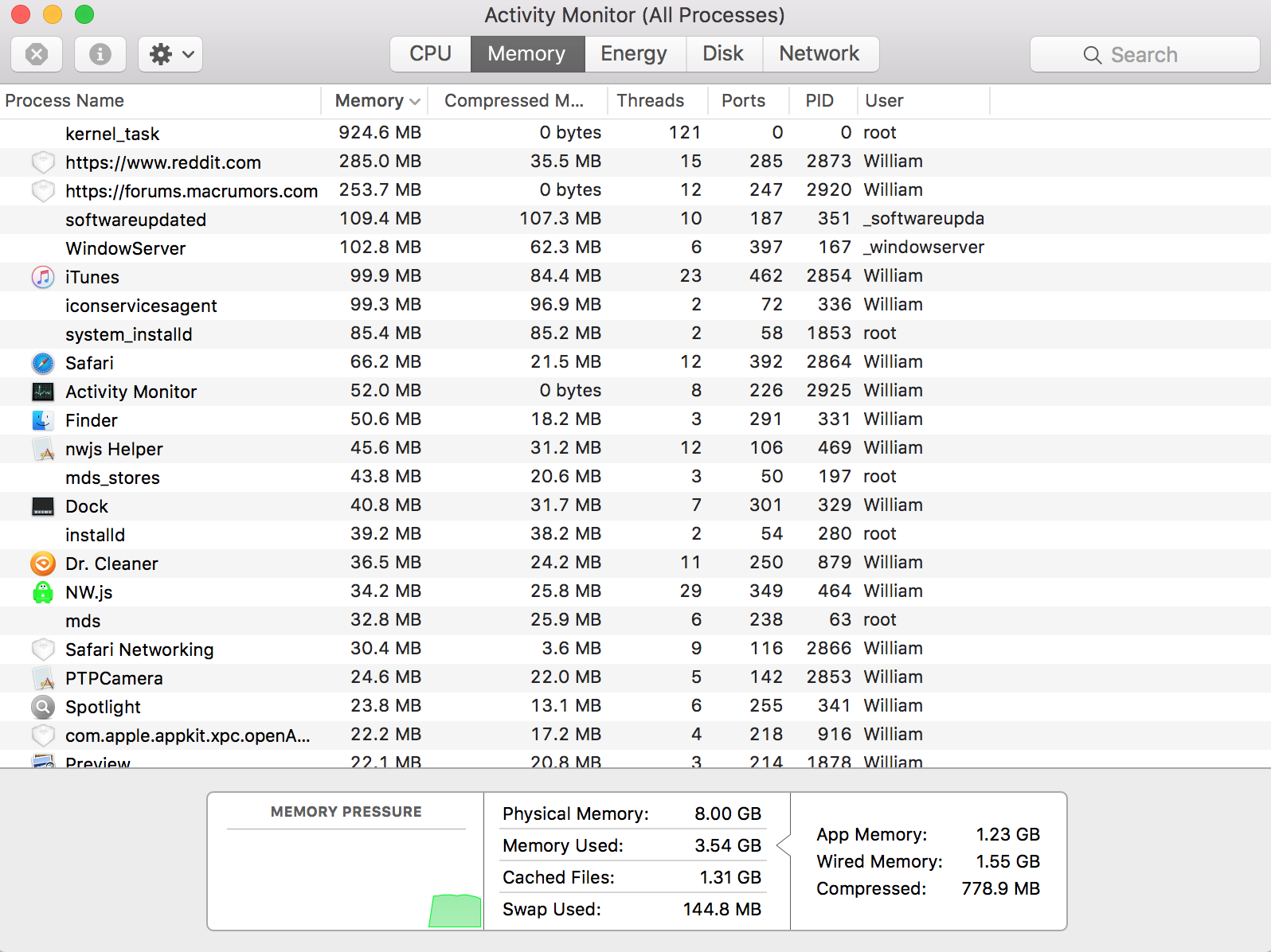Click the com.apple.appkit.xpc shield icon
Viewport: 1271px width, 952px height.
click(43, 735)
